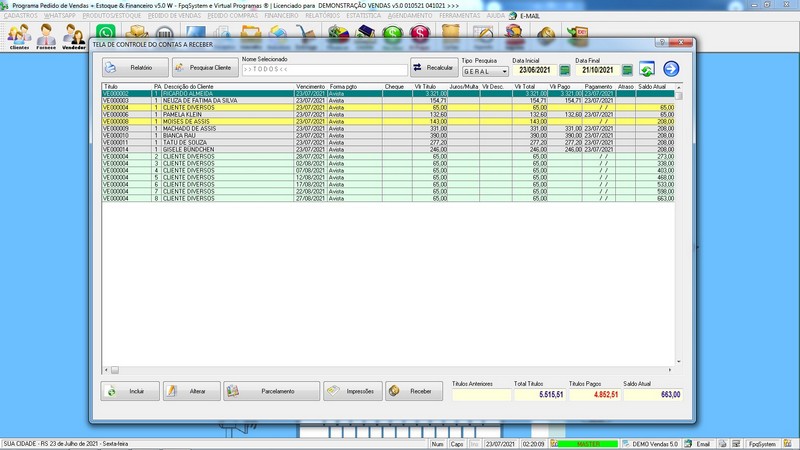Click the red dollar sign icon
The height and width of the screenshot is (450, 800).
(420, 33)
